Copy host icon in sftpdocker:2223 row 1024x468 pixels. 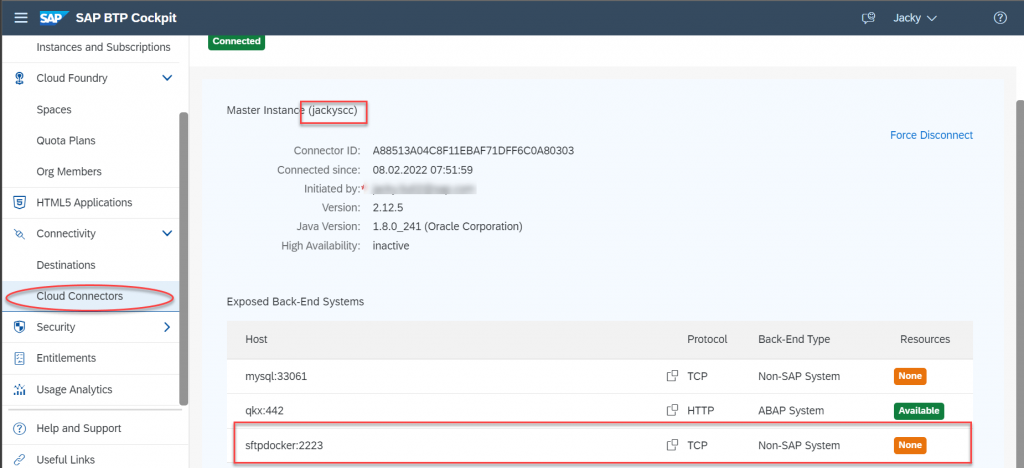pos(671,445)
